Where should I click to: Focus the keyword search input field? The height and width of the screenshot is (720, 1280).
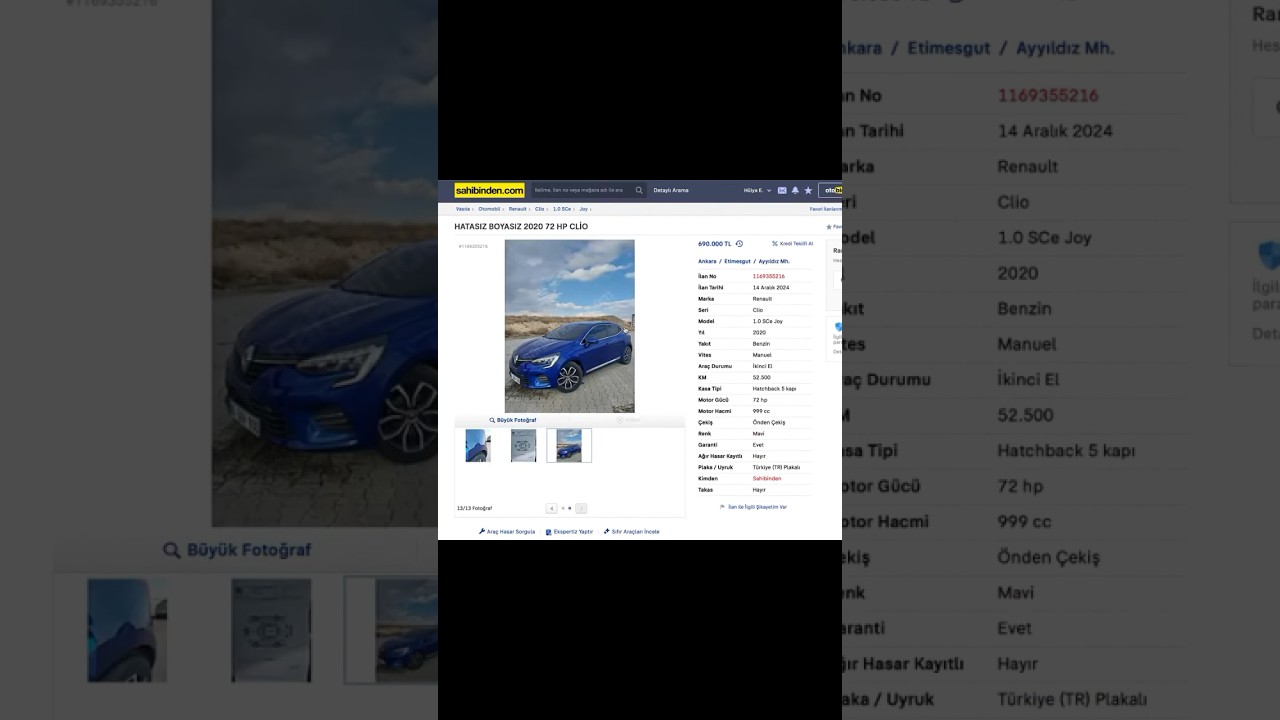point(581,190)
